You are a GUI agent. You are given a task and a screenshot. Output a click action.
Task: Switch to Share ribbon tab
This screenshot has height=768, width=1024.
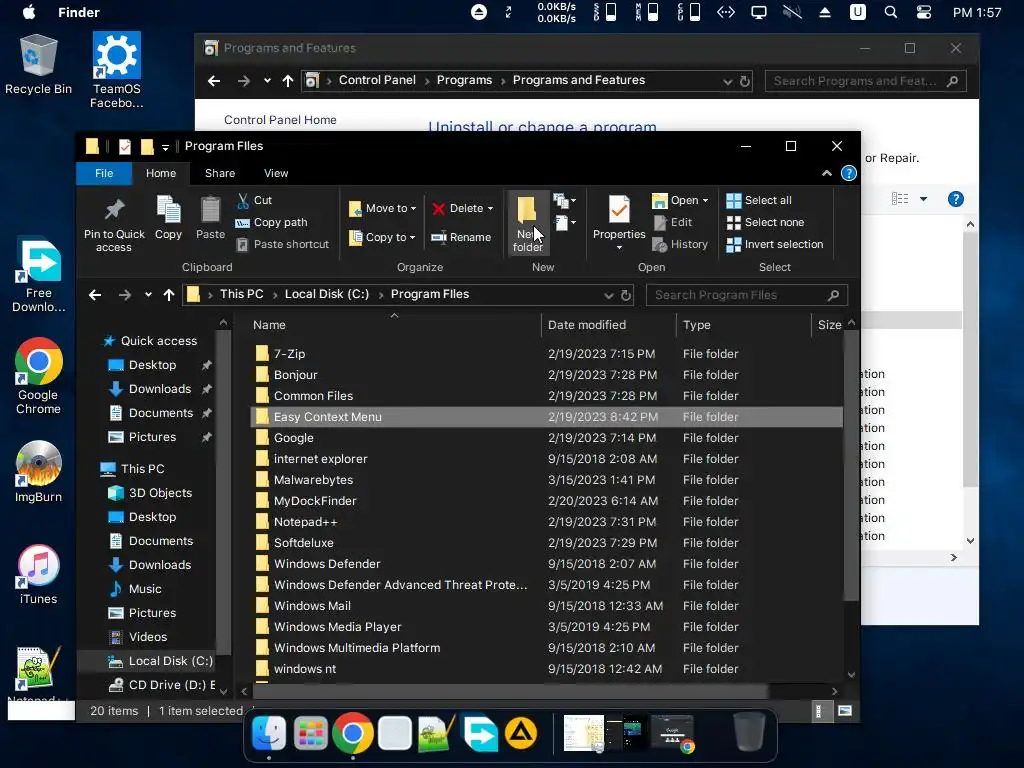(x=219, y=173)
